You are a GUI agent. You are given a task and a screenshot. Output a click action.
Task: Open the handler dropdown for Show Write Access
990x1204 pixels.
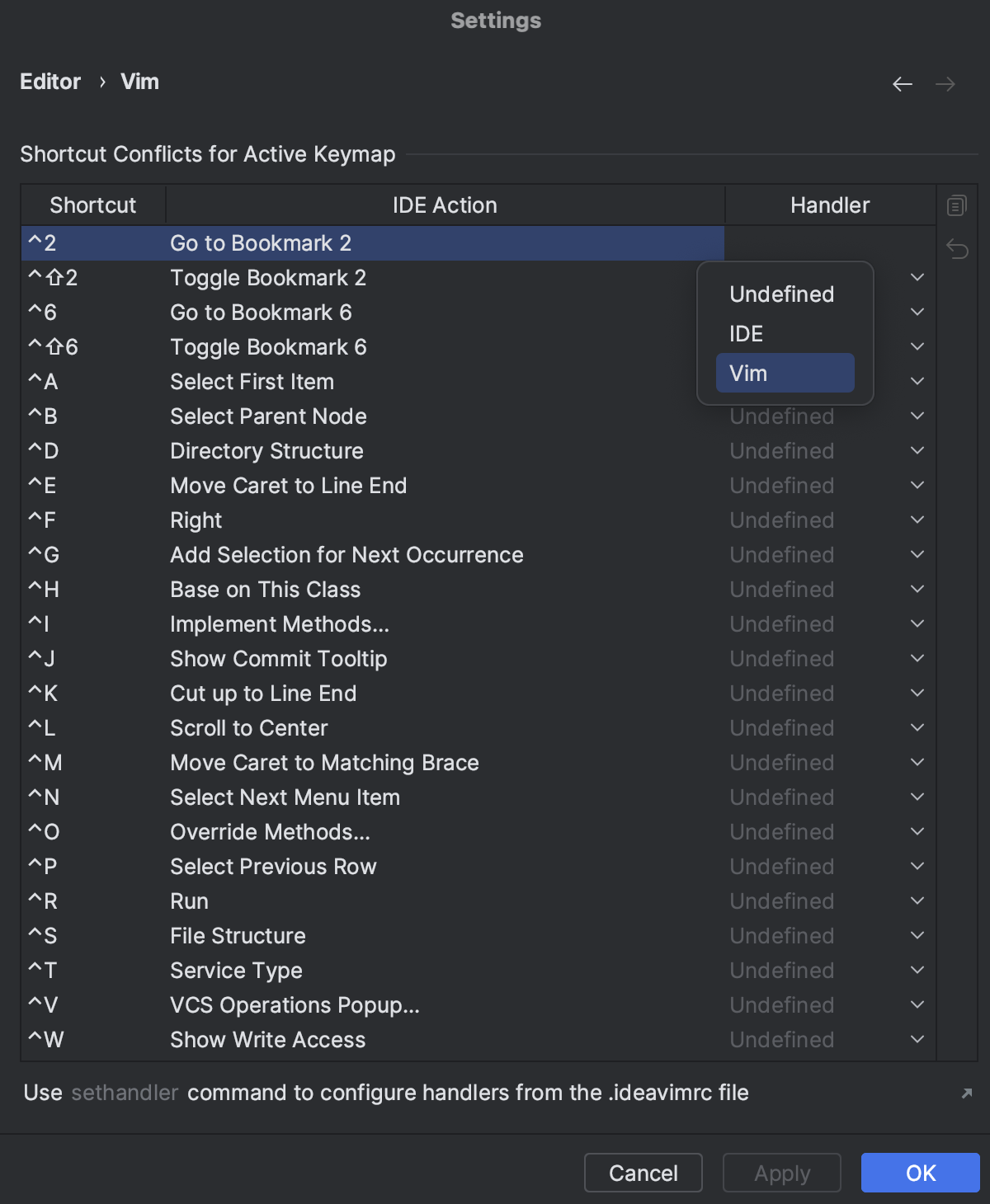pyautogui.click(x=917, y=1038)
